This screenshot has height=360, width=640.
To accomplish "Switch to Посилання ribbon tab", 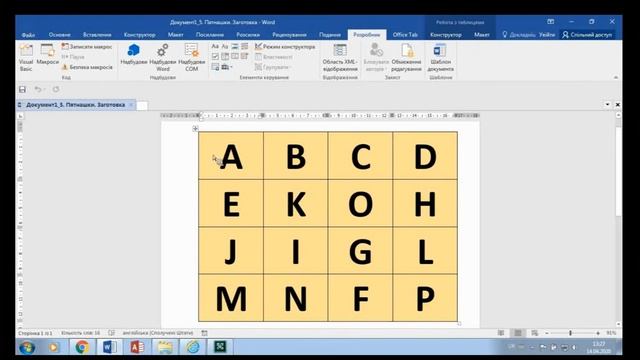I will [210, 35].
